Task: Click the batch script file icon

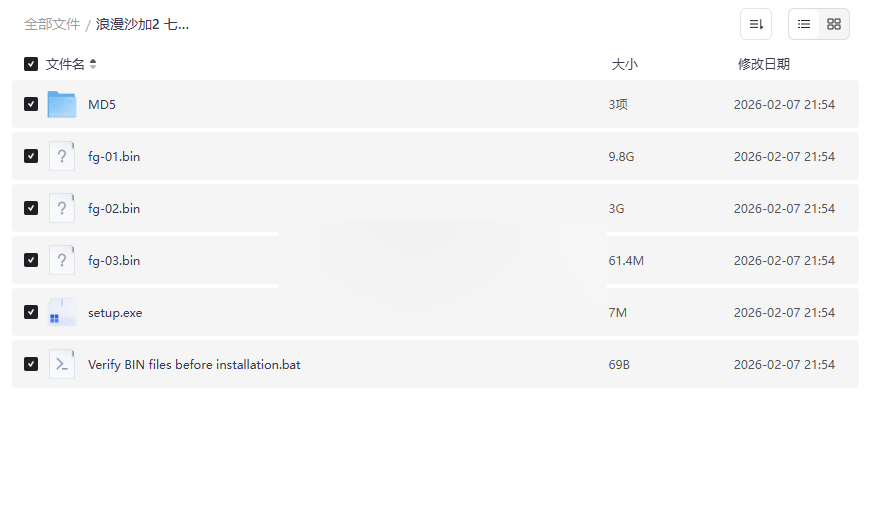Action: click(62, 364)
